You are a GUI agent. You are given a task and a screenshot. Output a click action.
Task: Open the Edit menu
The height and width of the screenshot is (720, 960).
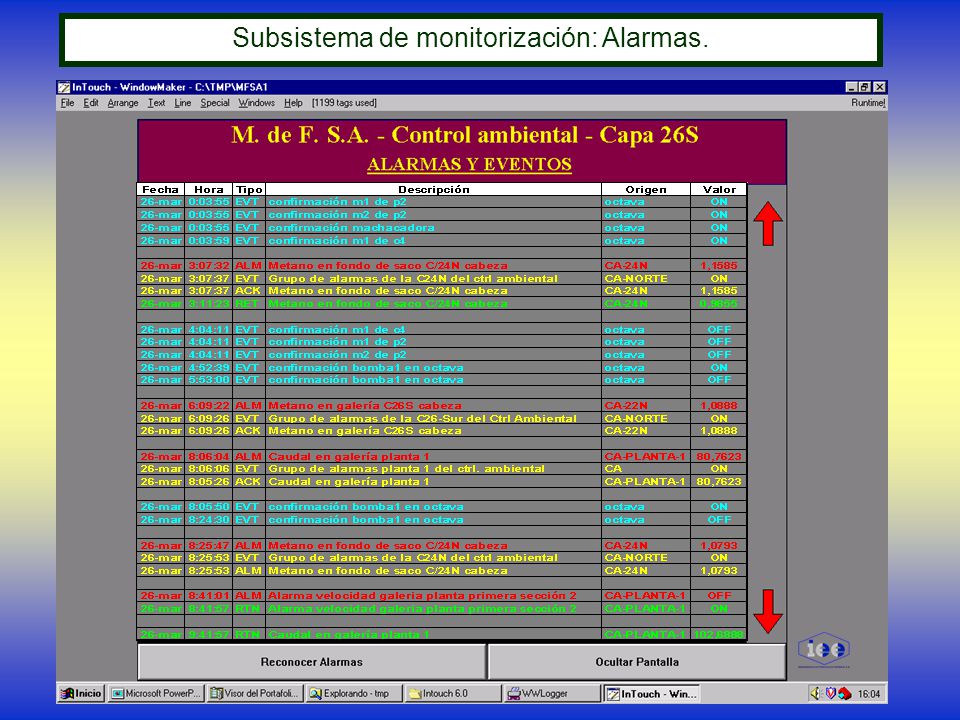point(91,103)
